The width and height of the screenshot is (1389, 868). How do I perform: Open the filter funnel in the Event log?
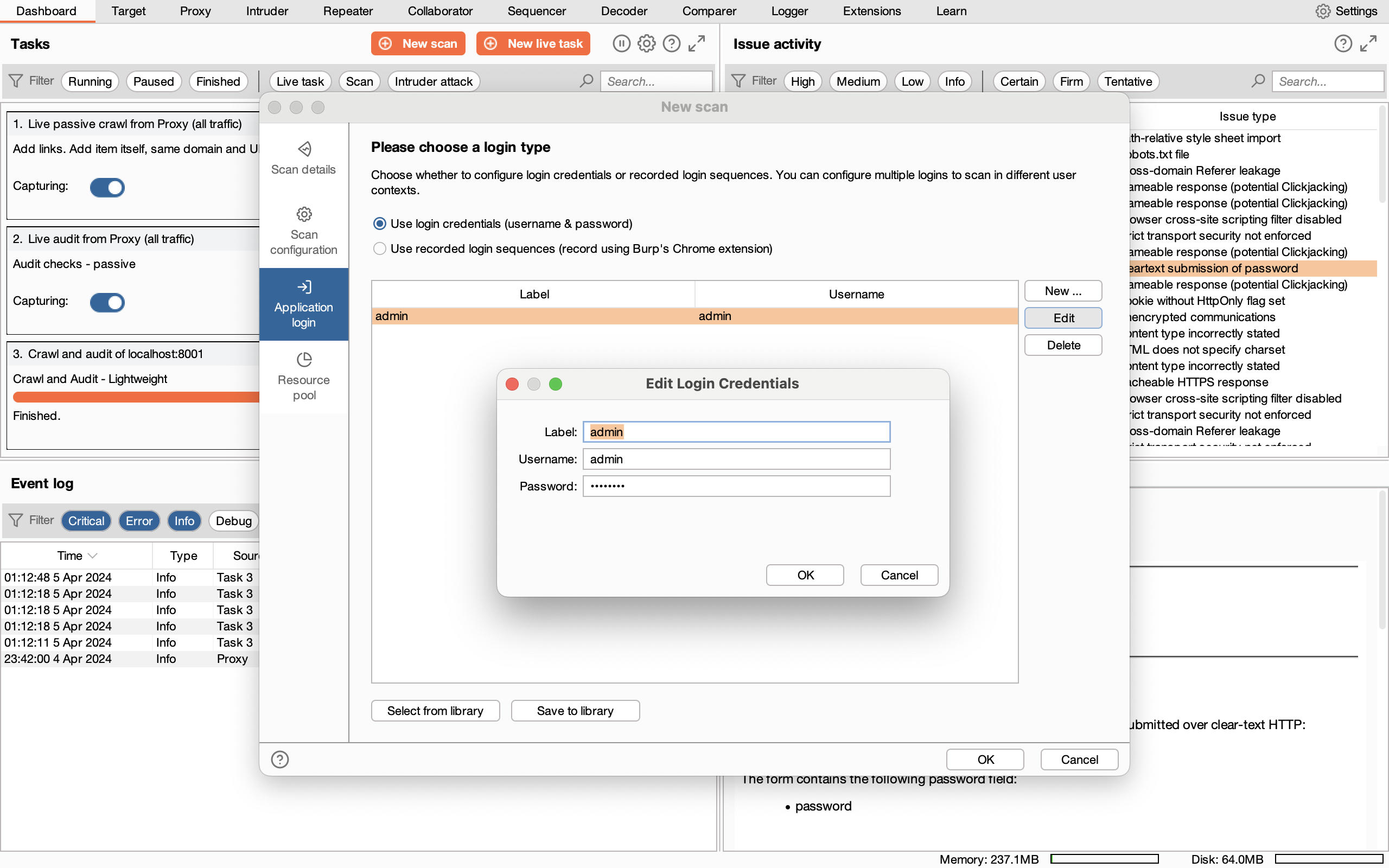(x=16, y=520)
